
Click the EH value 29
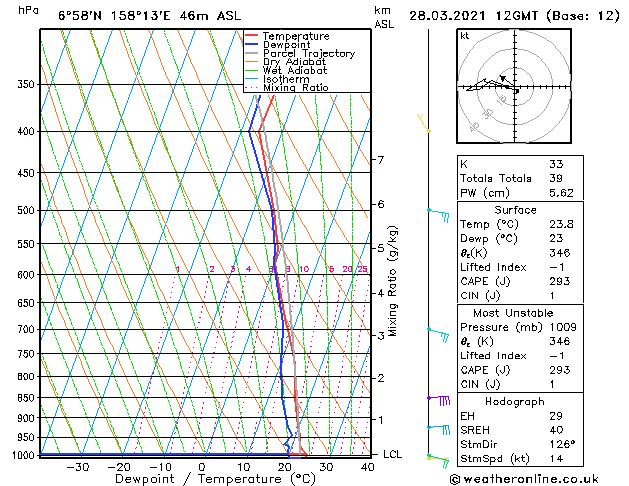click(x=556, y=416)
